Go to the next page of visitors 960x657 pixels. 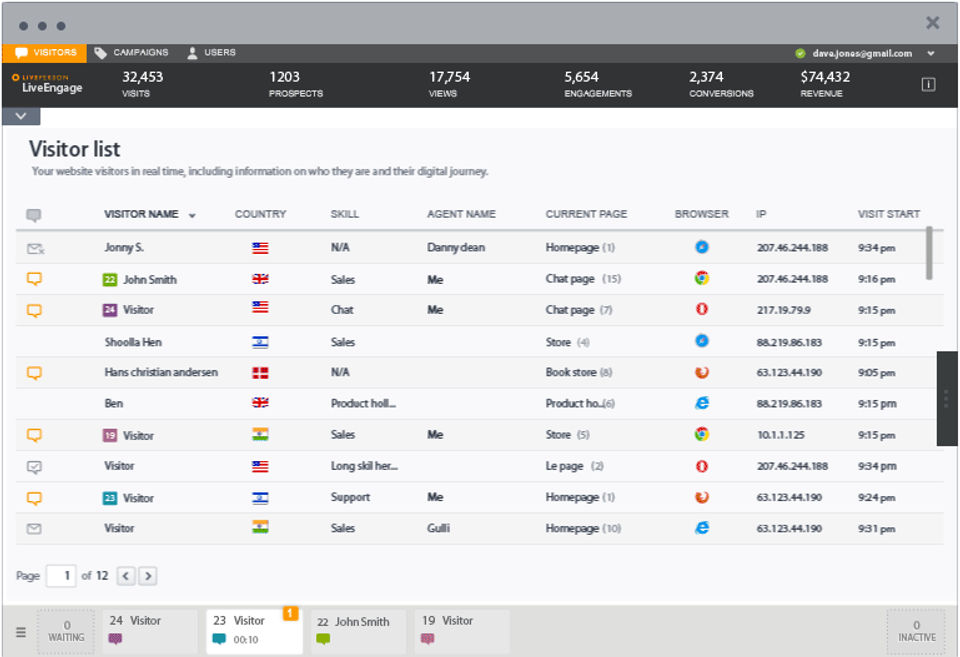[x=147, y=576]
